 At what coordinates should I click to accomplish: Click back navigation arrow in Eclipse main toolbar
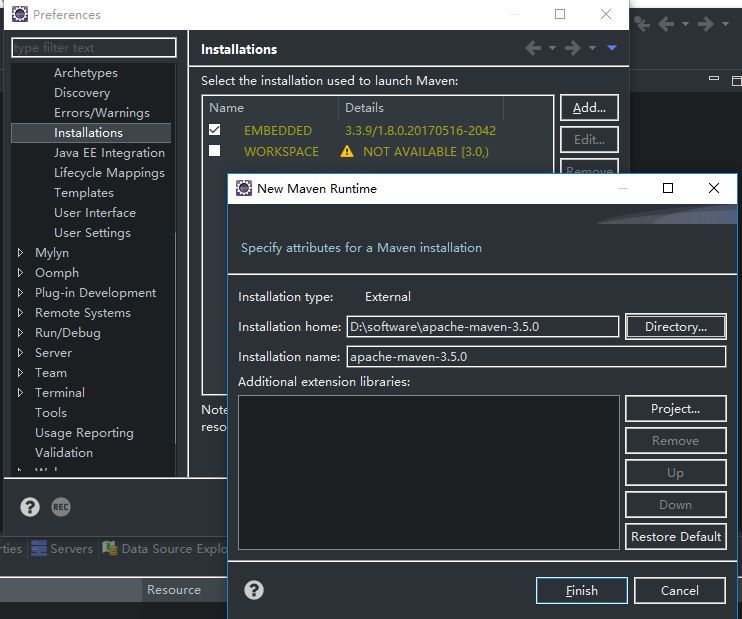coord(666,24)
